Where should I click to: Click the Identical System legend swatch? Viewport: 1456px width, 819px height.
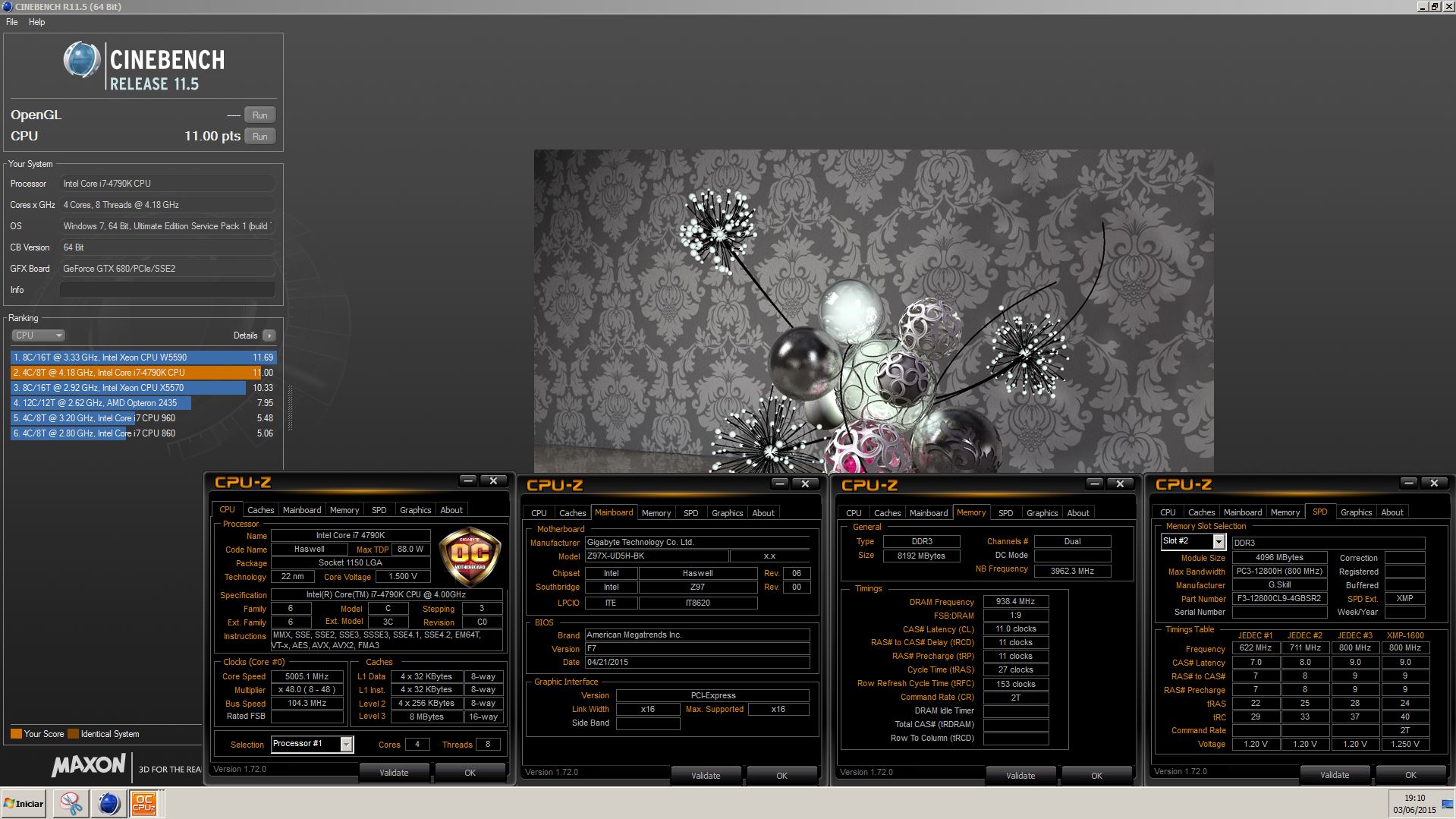pyautogui.click(x=73, y=734)
